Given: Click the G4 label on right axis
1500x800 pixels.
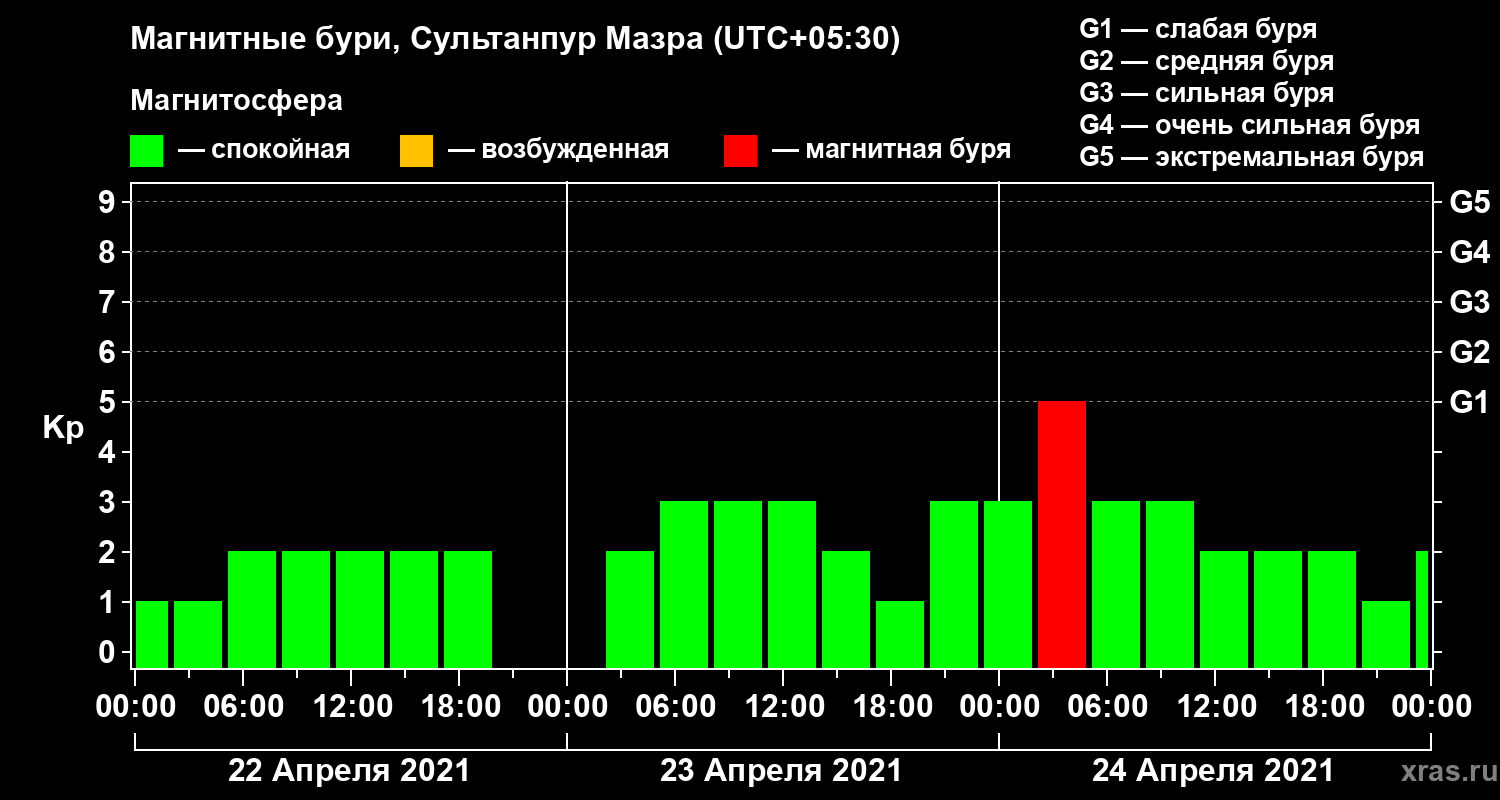Looking at the screenshot, I should click(1470, 252).
